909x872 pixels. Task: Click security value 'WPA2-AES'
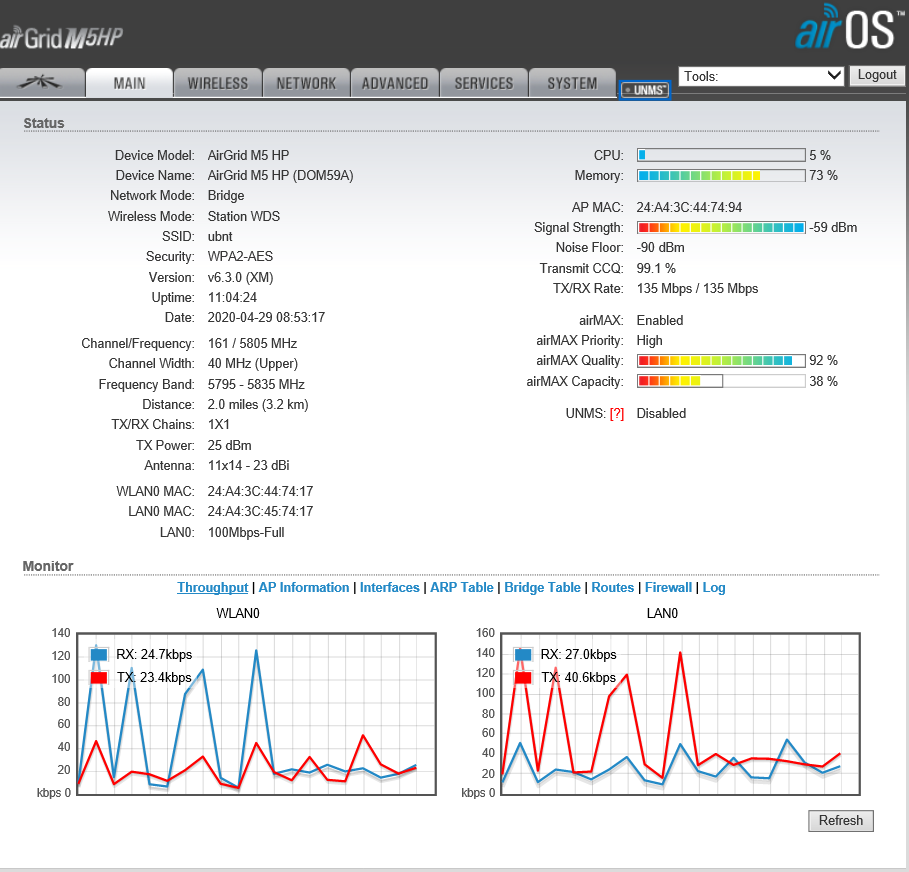tap(240, 256)
